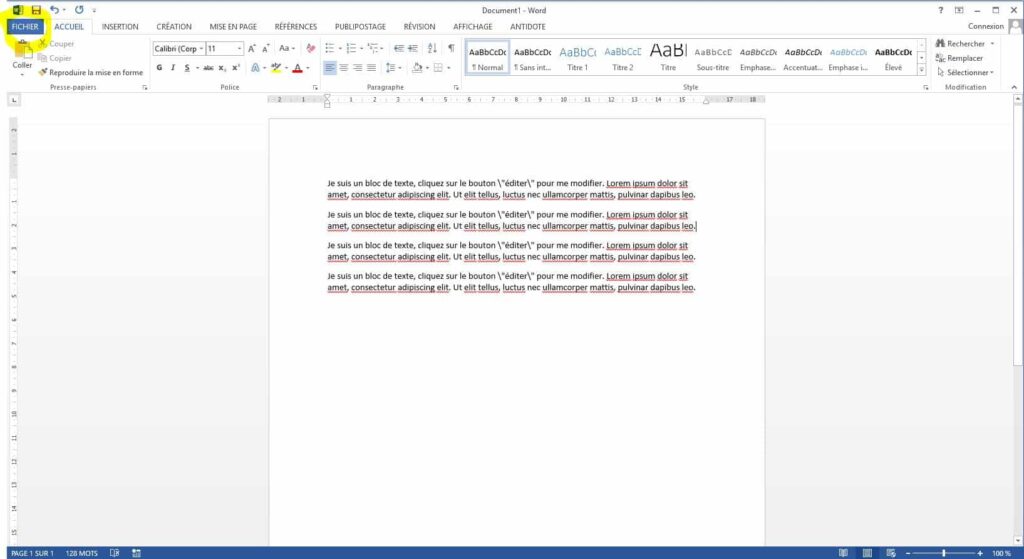
Task: Click the spell-check book icon in status bar
Action: [x=115, y=553]
